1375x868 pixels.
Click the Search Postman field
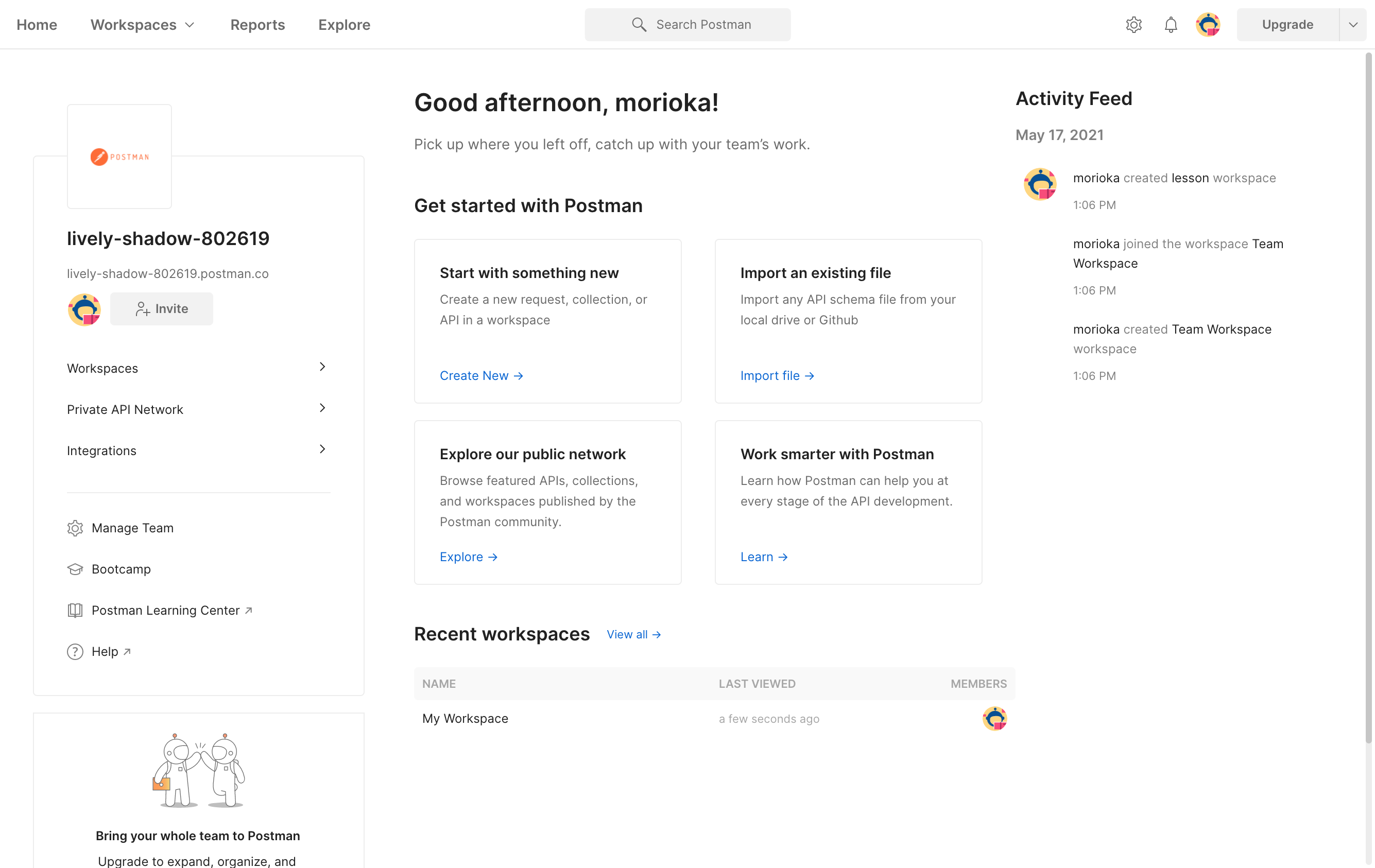coord(687,25)
